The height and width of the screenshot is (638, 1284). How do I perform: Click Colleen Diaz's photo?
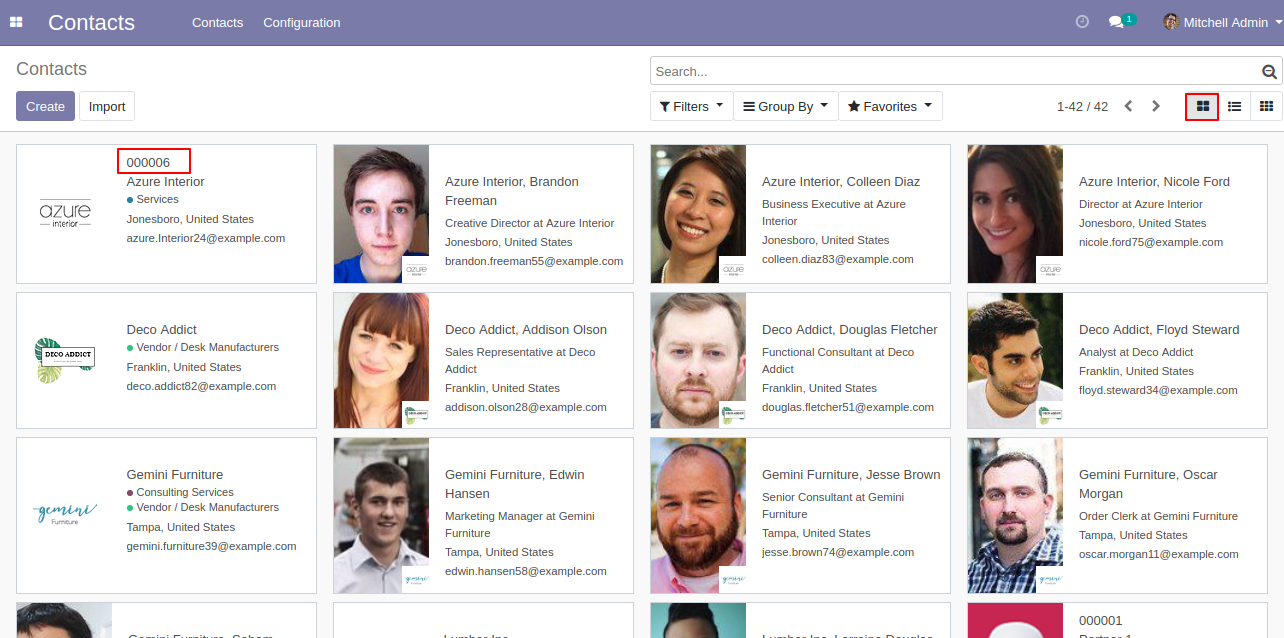tap(698, 214)
